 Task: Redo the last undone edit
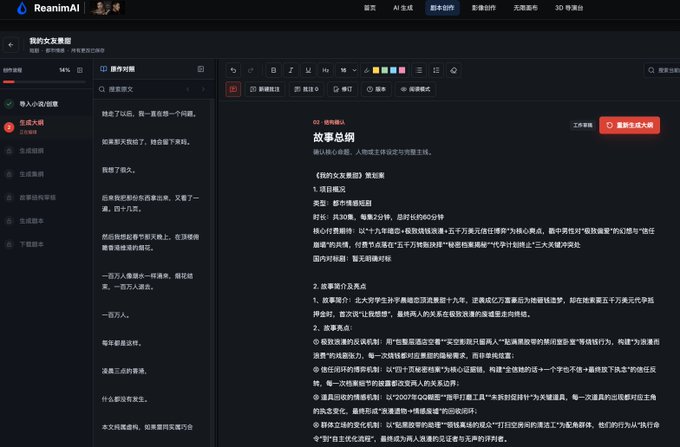[251, 70]
